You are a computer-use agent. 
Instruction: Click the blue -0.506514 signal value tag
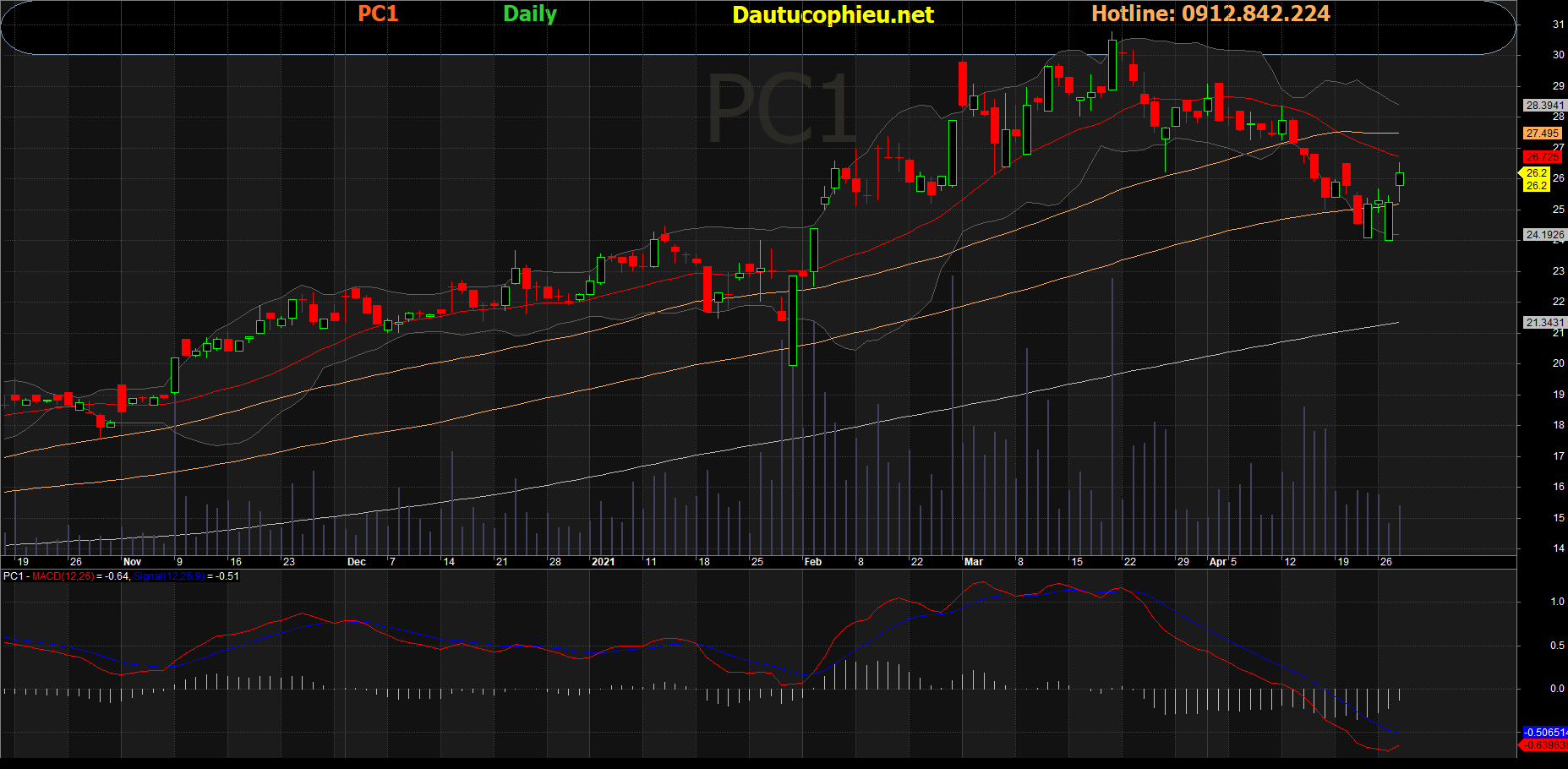pyautogui.click(x=1544, y=732)
